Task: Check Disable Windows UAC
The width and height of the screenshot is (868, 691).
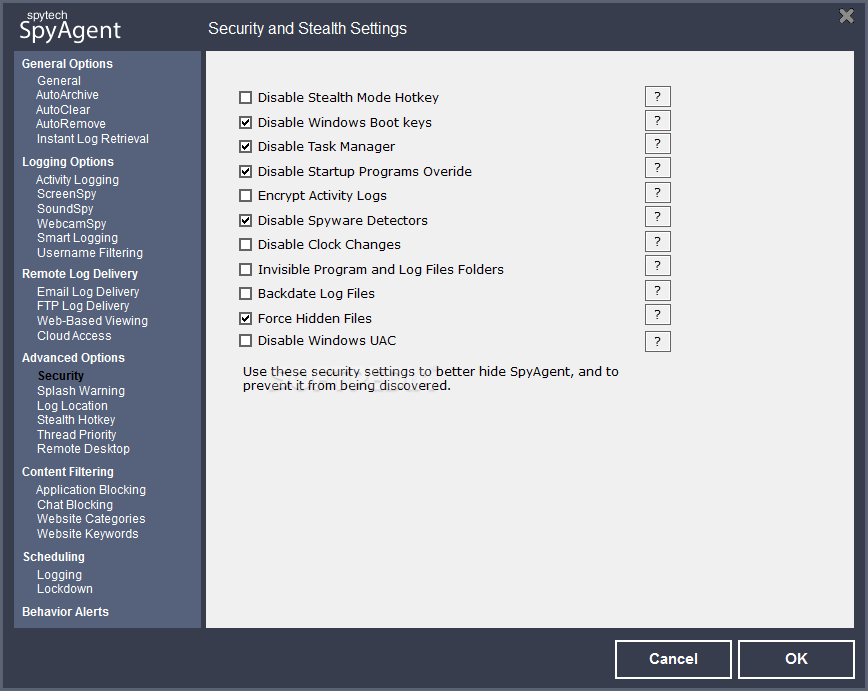Action: click(245, 341)
